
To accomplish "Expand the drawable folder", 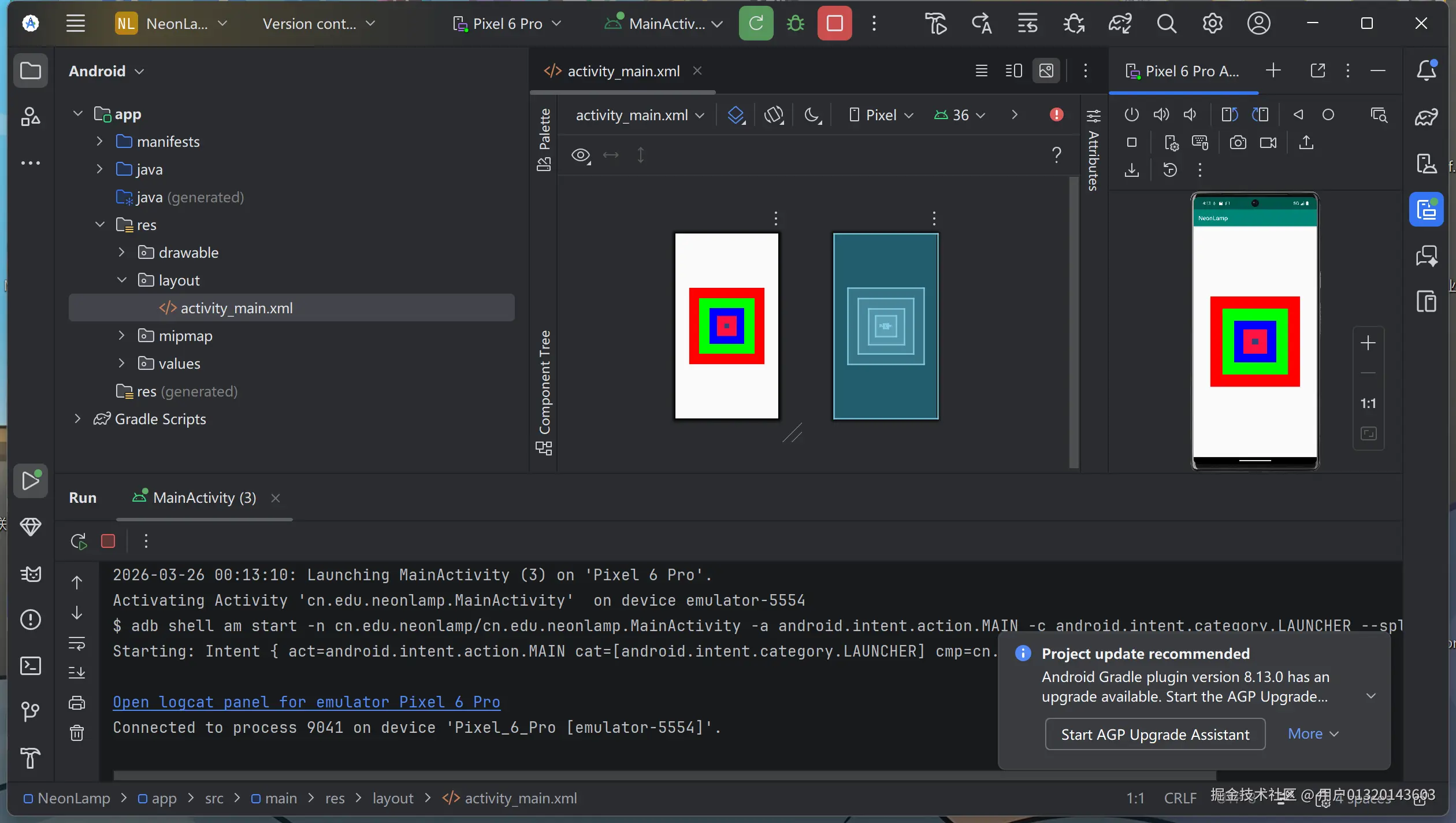I will 121,253.
